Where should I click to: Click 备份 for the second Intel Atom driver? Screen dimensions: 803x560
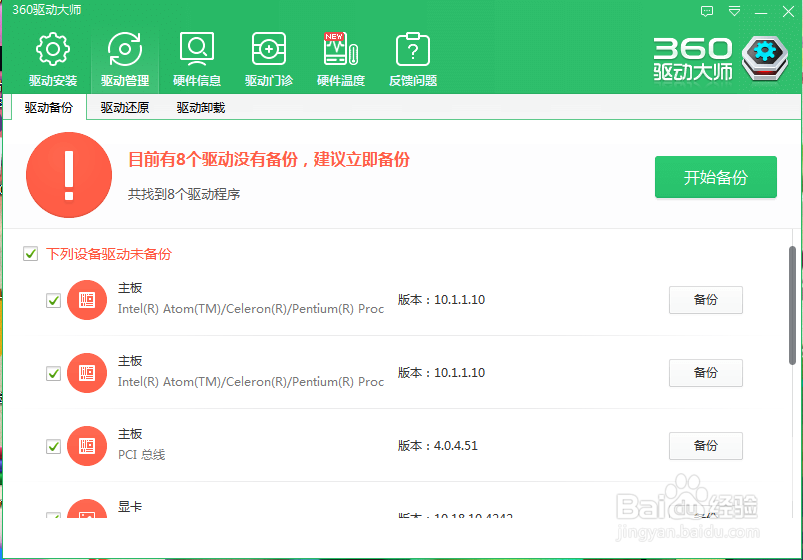[x=706, y=373]
